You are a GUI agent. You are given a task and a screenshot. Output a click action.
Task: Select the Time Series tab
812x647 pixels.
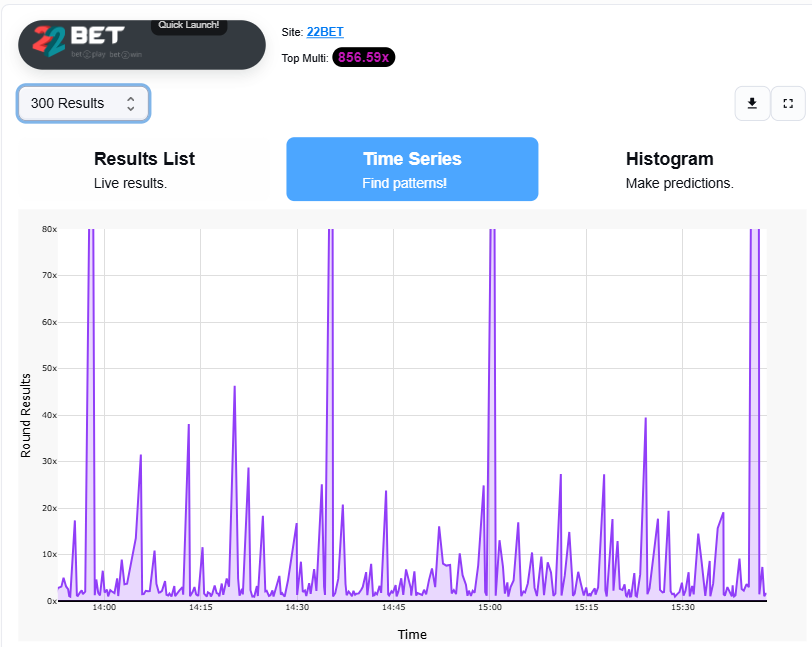[x=412, y=169]
